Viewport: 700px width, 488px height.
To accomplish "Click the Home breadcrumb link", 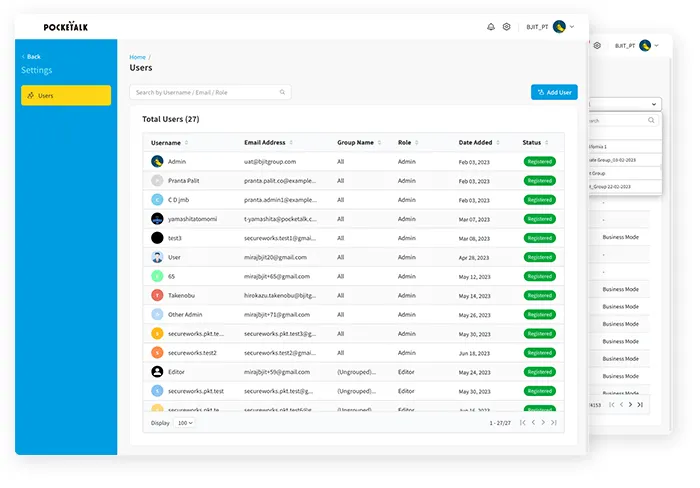I will (x=137, y=57).
